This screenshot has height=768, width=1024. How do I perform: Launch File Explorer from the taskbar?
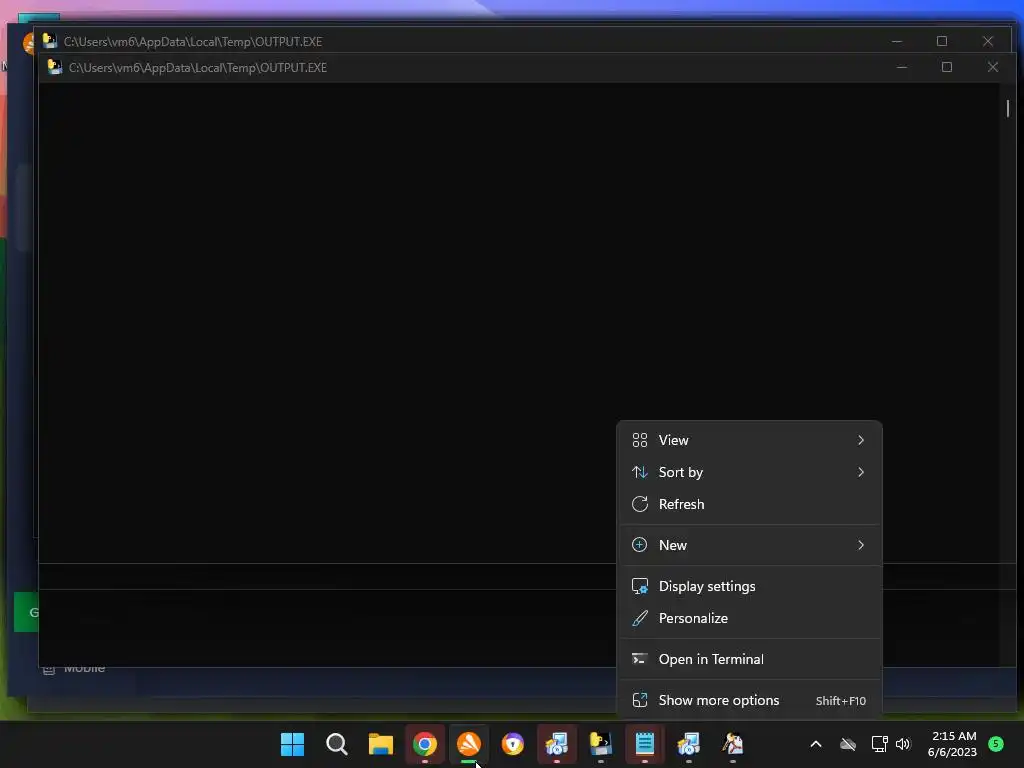(381, 744)
